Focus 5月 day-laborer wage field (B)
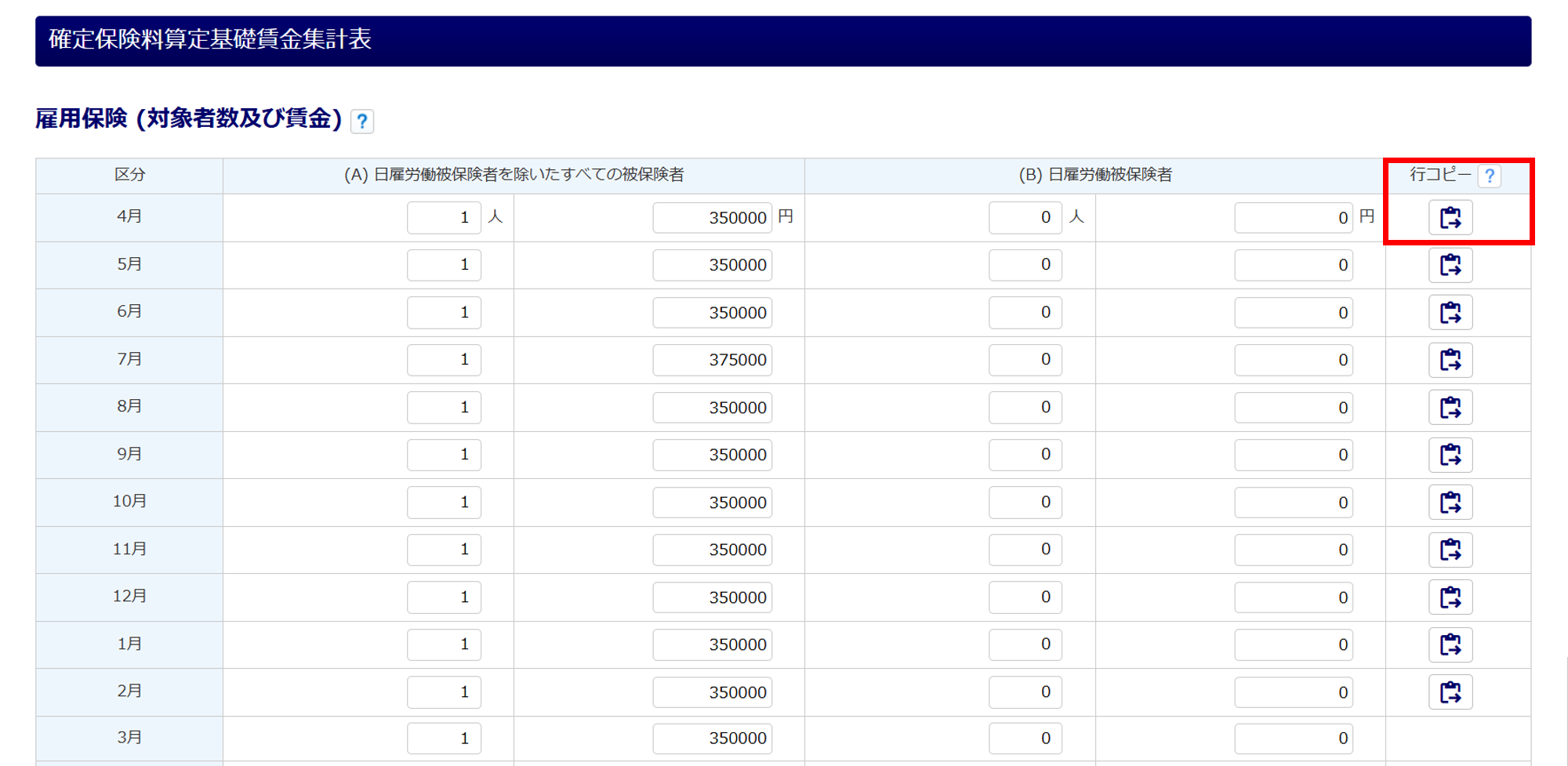This screenshot has height=766, width=1568. pyautogui.click(x=1294, y=265)
